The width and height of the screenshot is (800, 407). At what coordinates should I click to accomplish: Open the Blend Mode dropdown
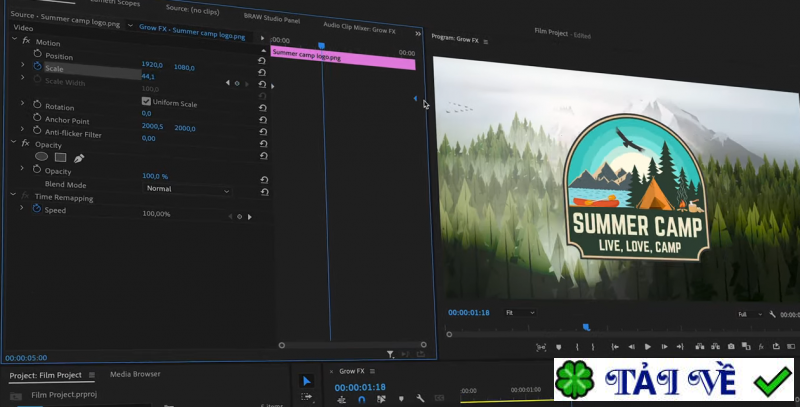click(x=187, y=189)
